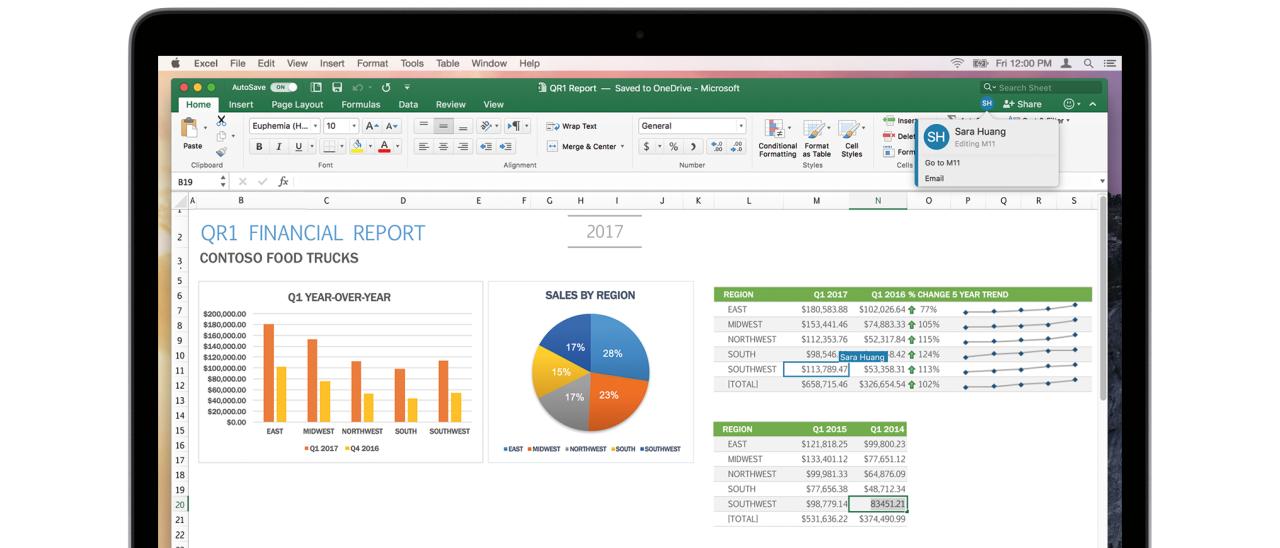
Task: Select Go to M11 in popup
Action: pos(943,163)
